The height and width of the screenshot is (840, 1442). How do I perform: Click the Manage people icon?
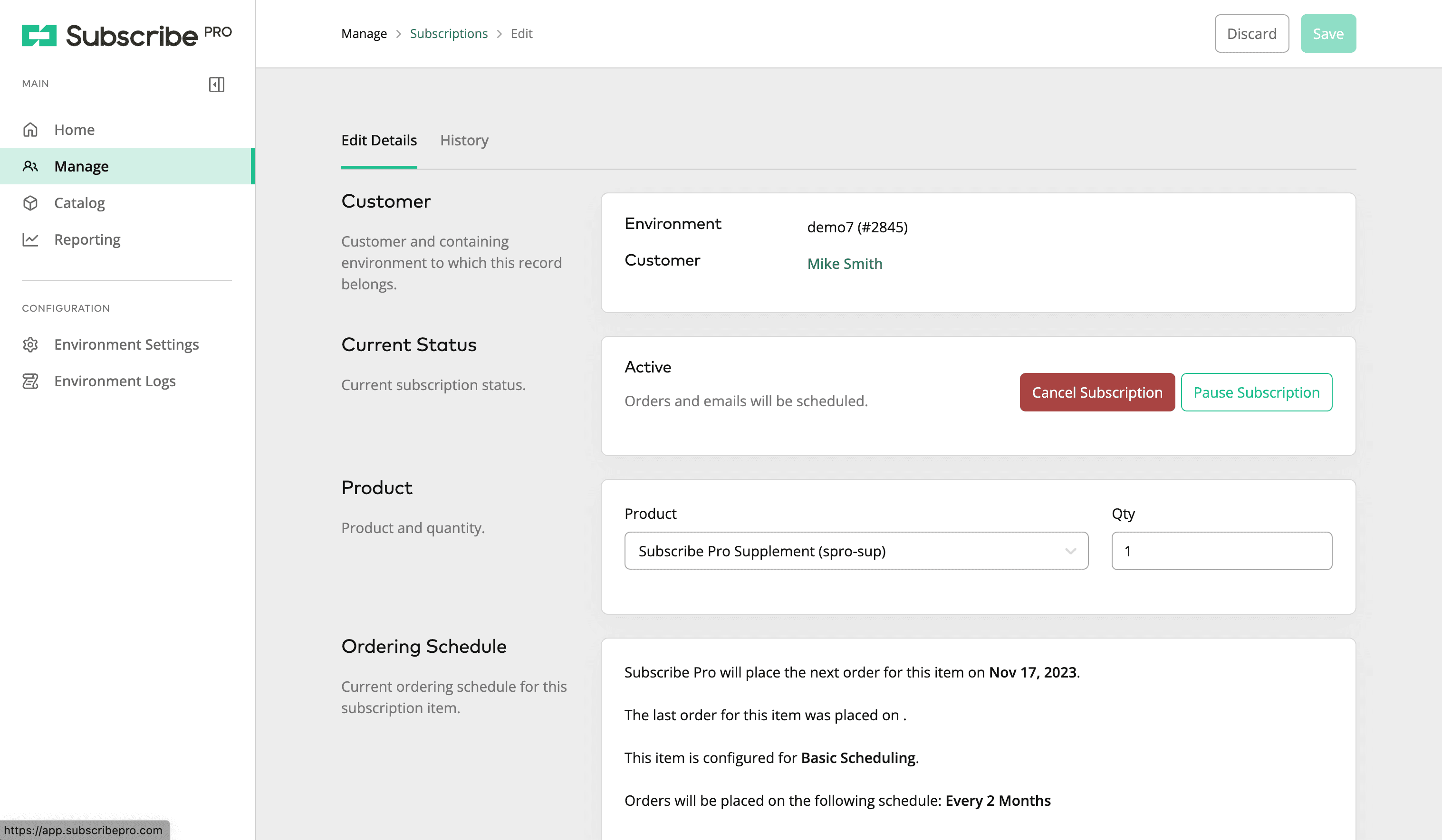pyautogui.click(x=30, y=166)
